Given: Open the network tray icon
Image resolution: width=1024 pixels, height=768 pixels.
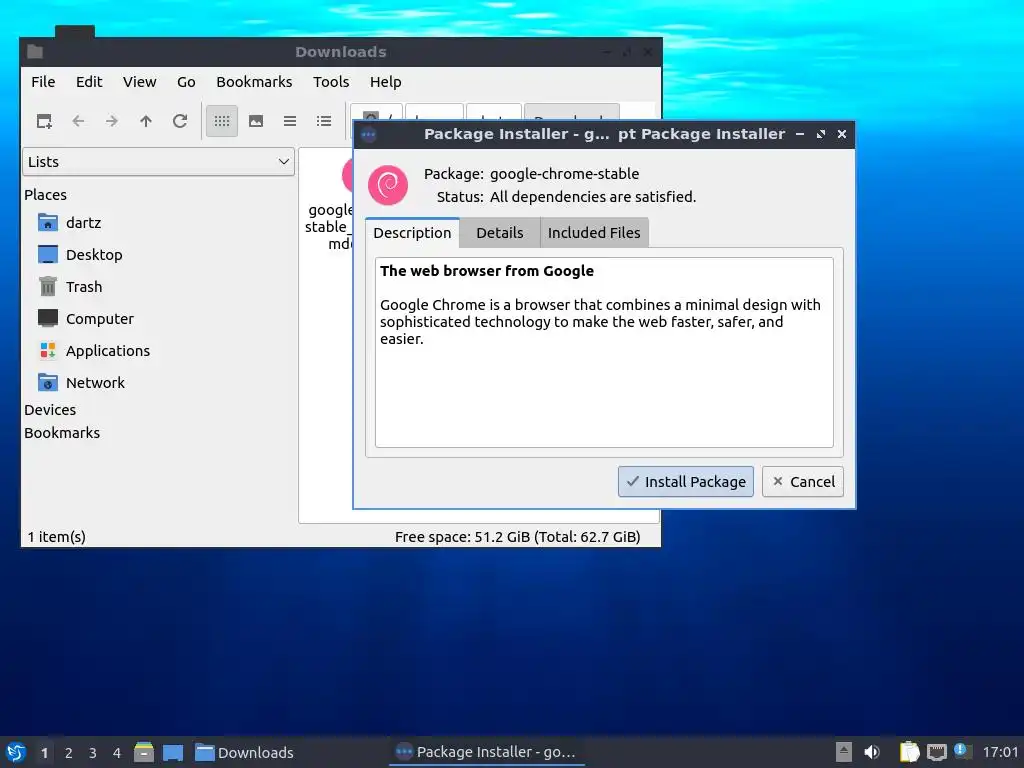Looking at the screenshot, I should (936, 752).
